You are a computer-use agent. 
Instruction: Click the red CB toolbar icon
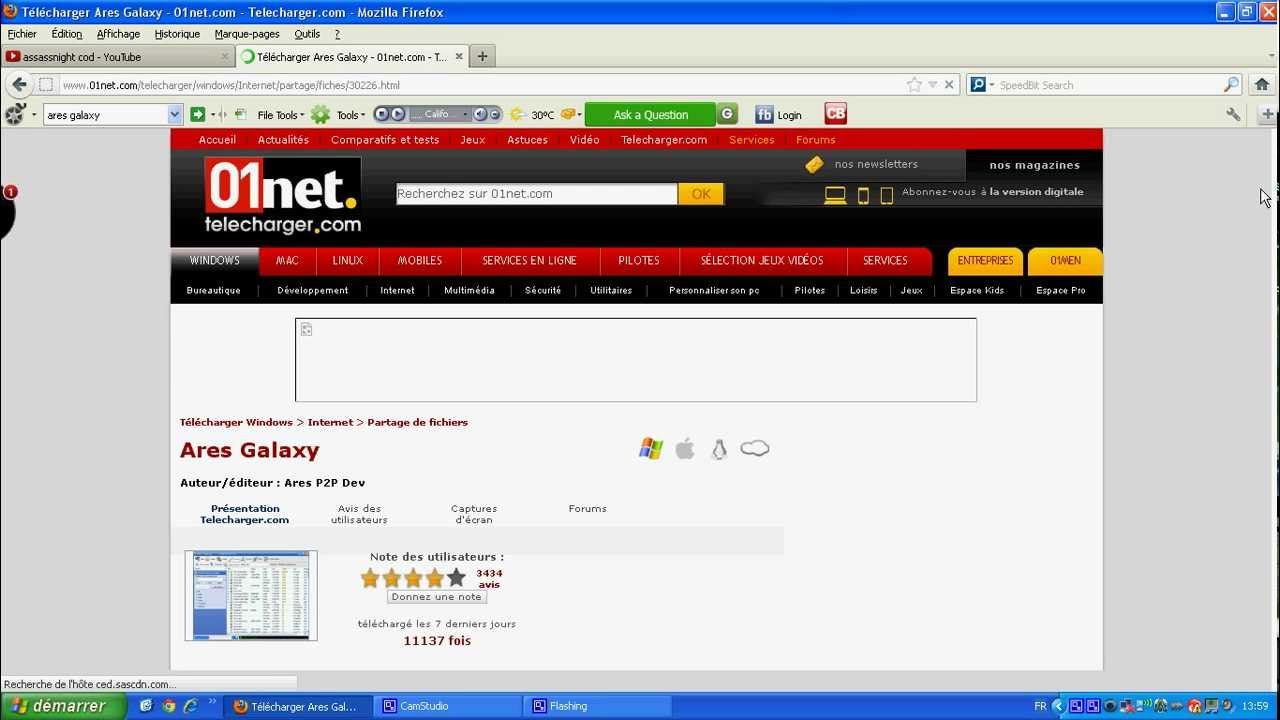tap(835, 114)
